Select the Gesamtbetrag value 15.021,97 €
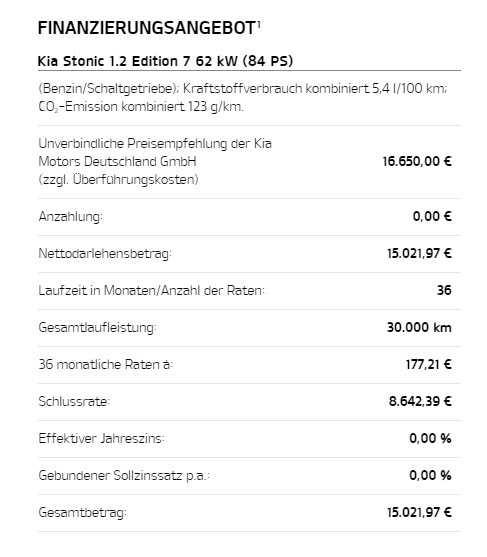Image resolution: width=487 pixels, height=557 pixels. pos(419,512)
